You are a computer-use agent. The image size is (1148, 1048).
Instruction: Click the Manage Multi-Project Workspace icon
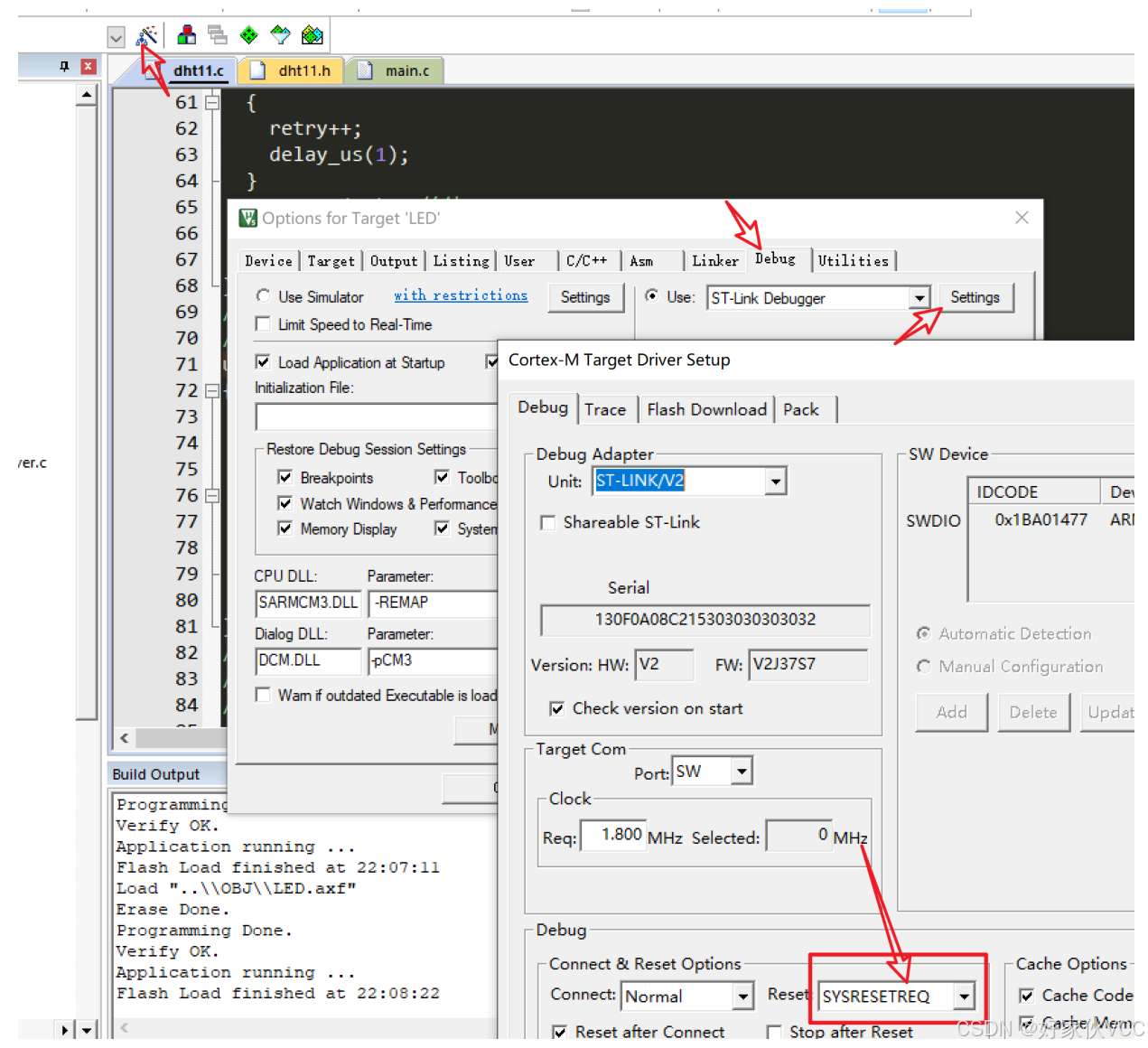click(218, 35)
